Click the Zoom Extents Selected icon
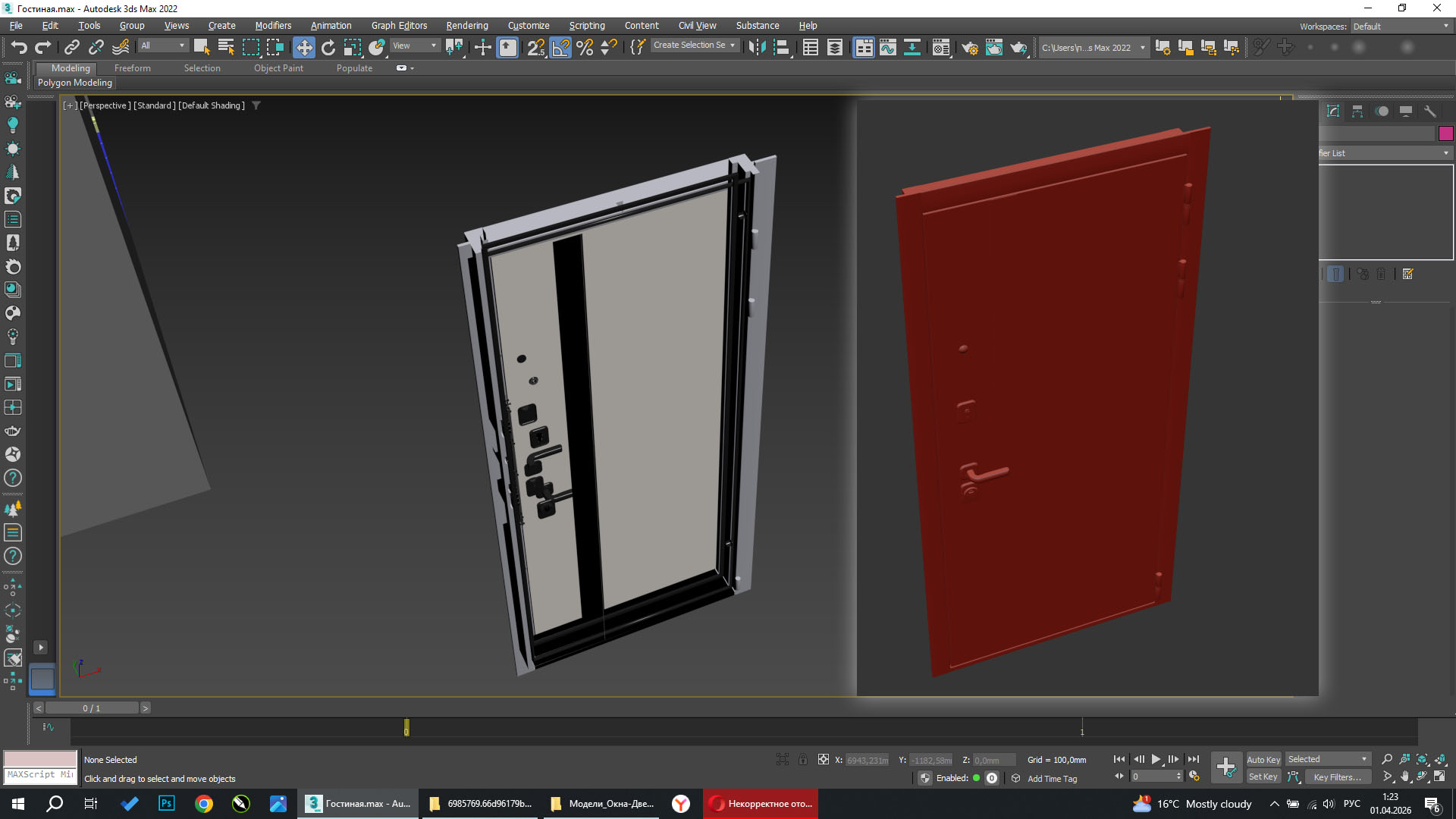This screenshot has width=1456, height=819. click(1422, 759)
